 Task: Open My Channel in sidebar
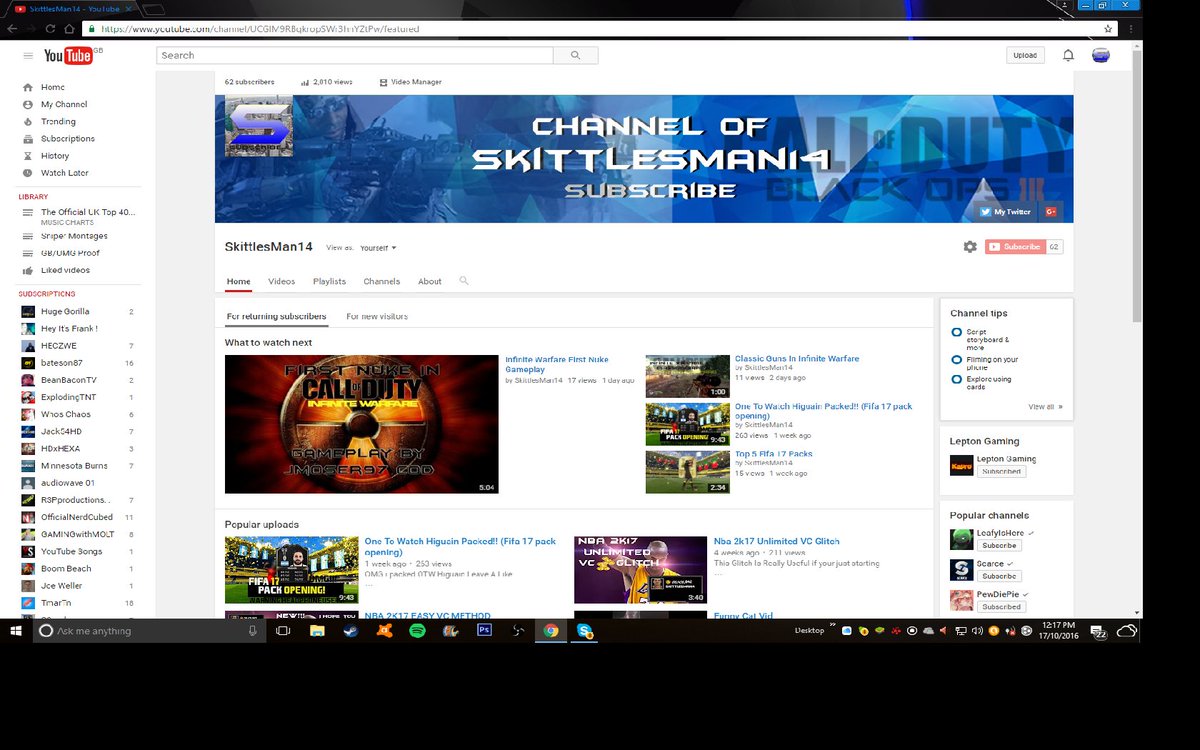pyautogui.click(x=64, y=104)
